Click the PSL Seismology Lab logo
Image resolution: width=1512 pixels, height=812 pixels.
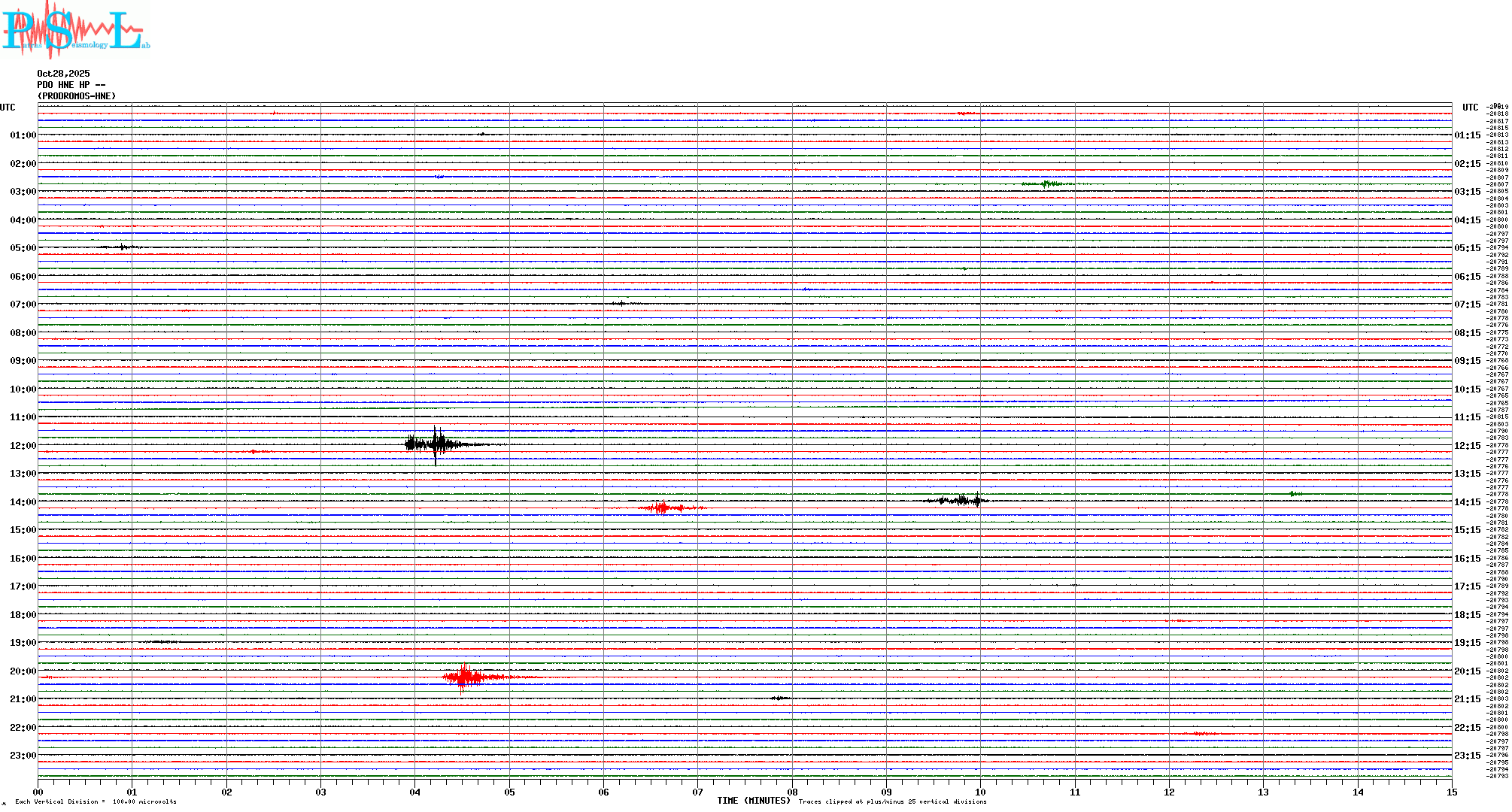(x=75, y=30)
